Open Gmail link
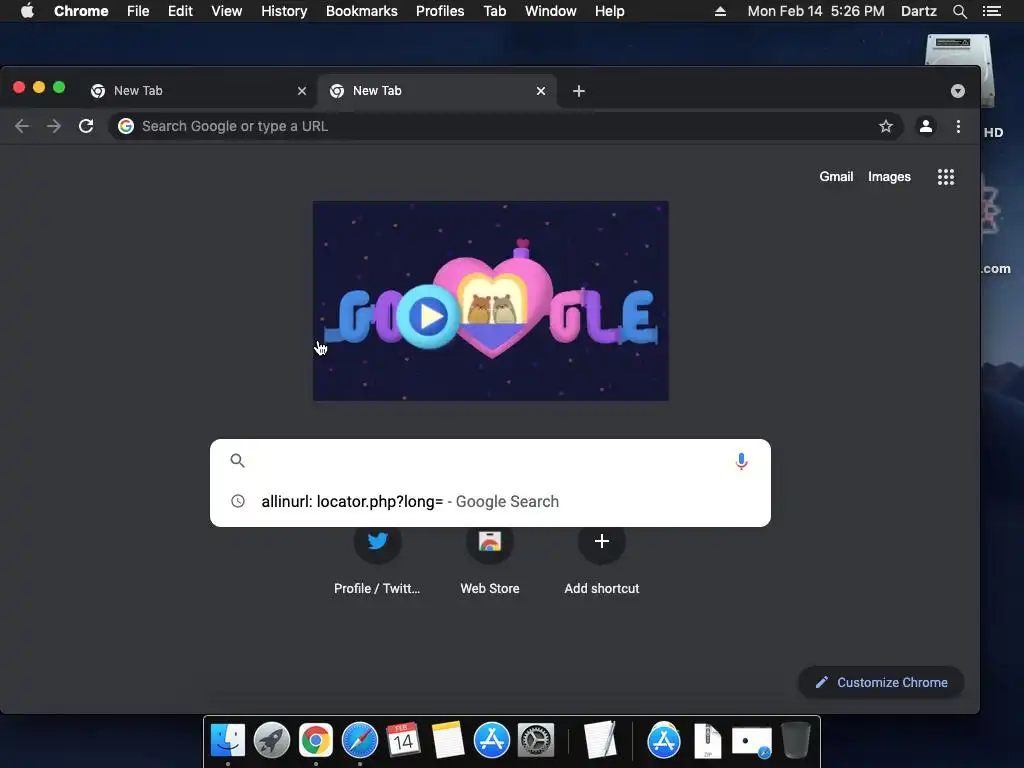Viewport: 1024px width, 768px height. point(836,177)
